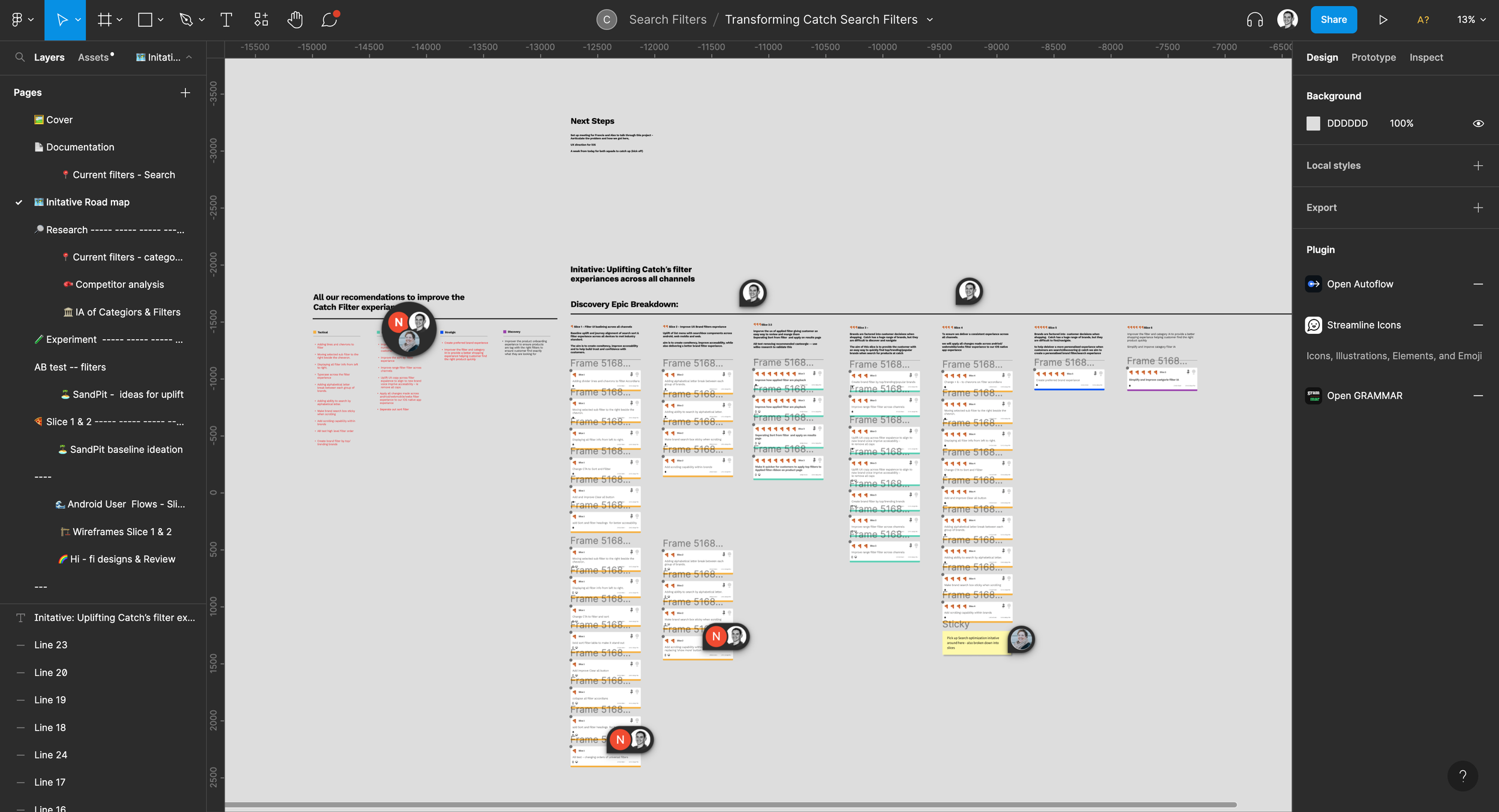The image size is (1499, 812).
Task: Switch to the Prototype tab
Action: pos(1373,58)
